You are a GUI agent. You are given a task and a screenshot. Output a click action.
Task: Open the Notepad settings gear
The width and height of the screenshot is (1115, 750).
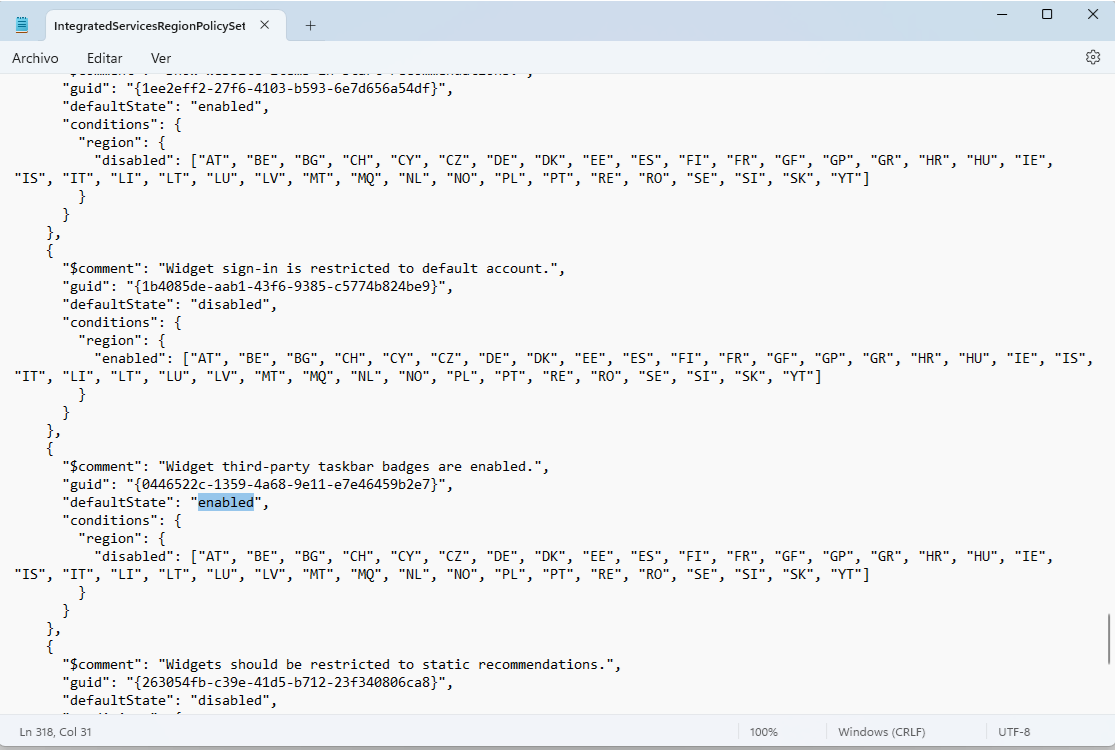point(1093,58)
